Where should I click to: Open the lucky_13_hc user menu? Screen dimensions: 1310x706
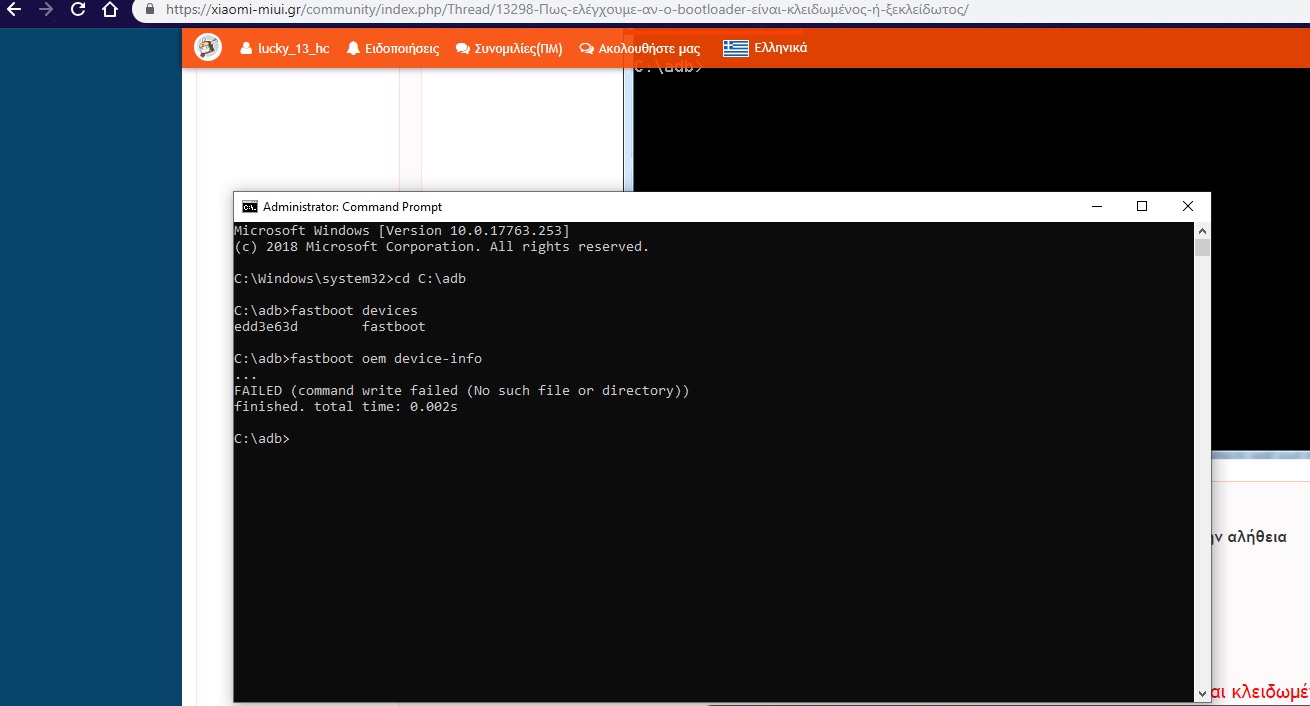click(285, 48)
